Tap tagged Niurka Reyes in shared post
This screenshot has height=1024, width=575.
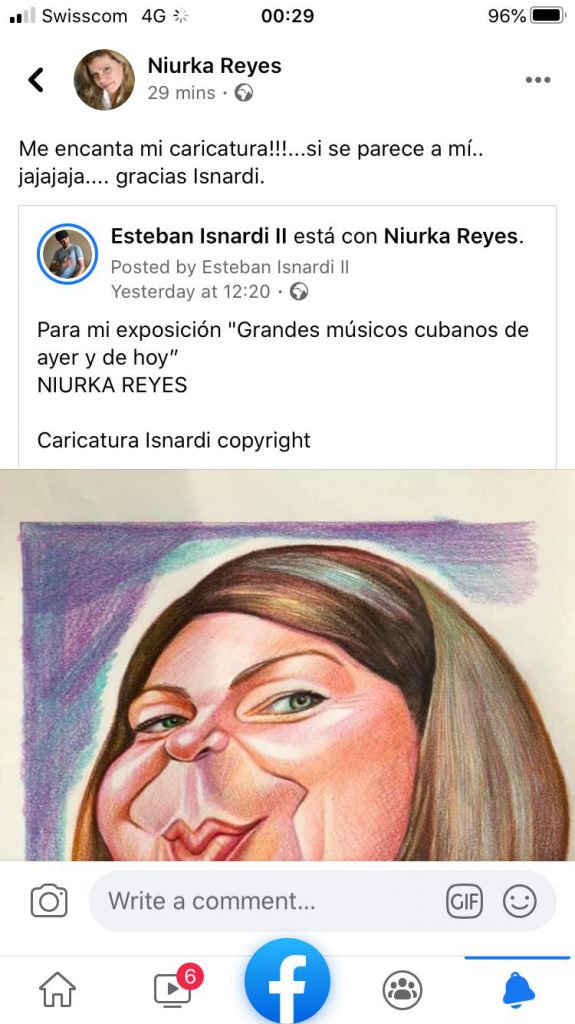coord(453,236)
